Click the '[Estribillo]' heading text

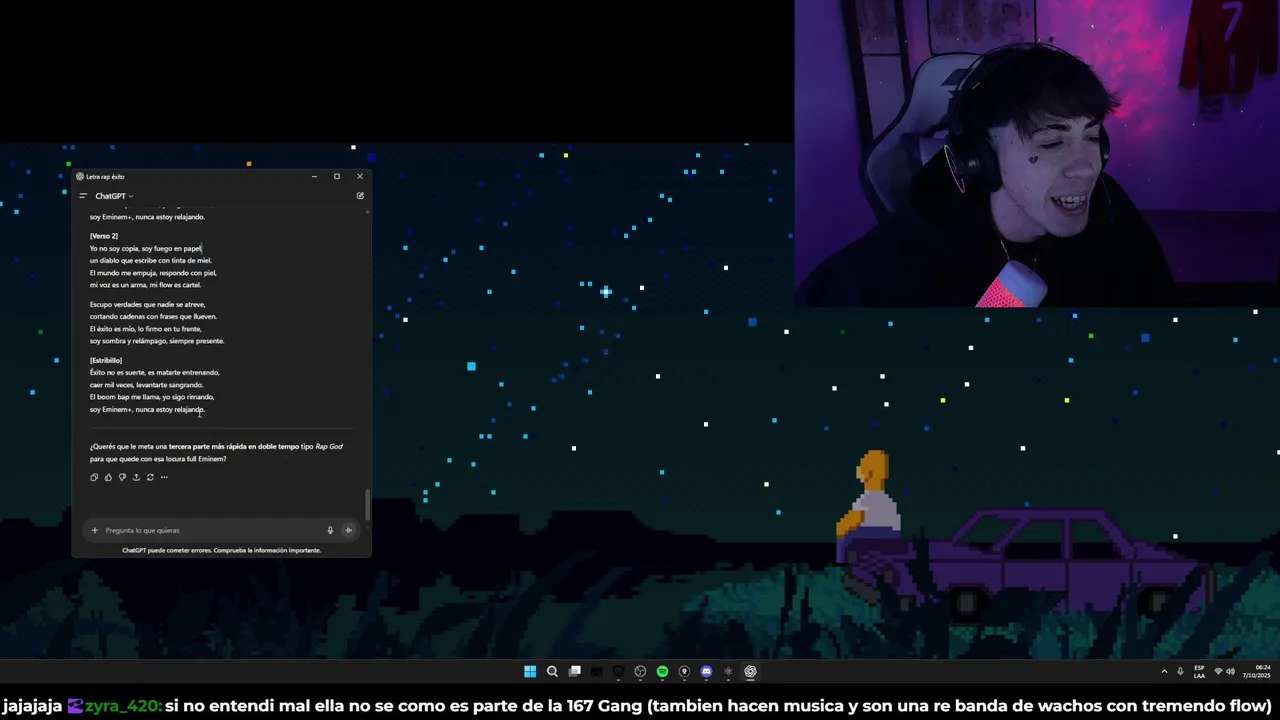[x=106, y=360]
